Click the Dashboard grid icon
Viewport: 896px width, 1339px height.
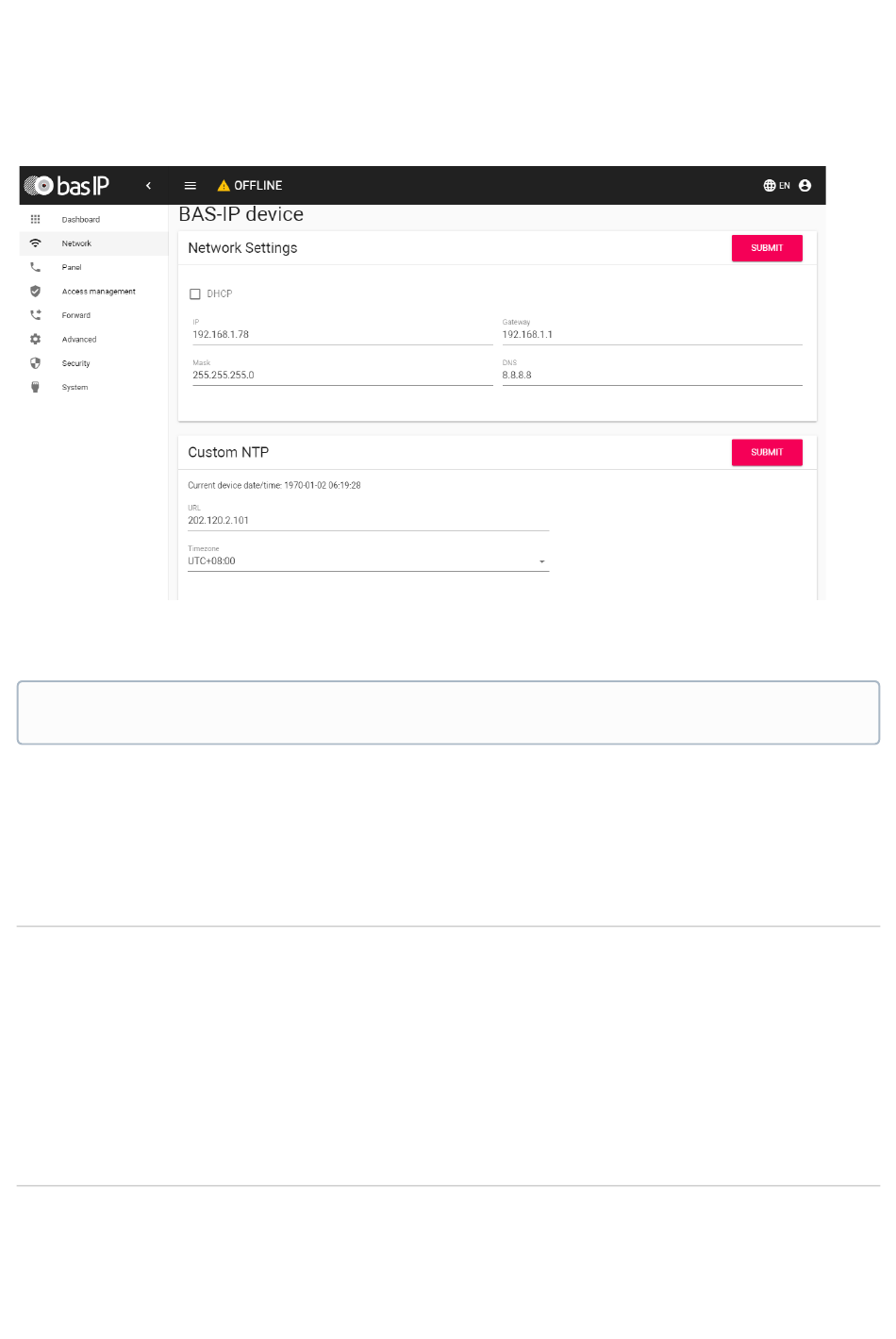point(35,219)
